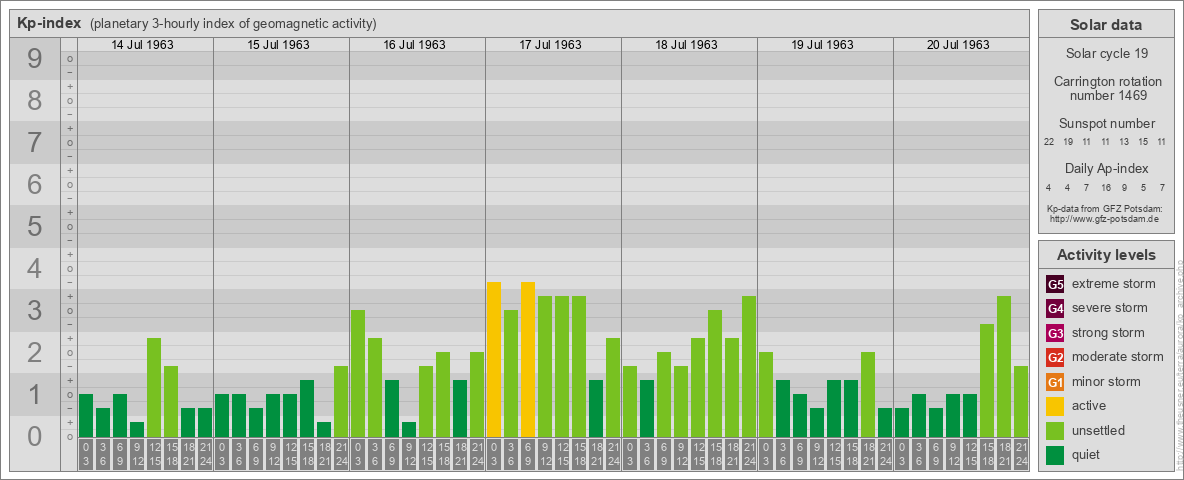
Task: Click Ap-index value 9
Action: [1124, 187]
